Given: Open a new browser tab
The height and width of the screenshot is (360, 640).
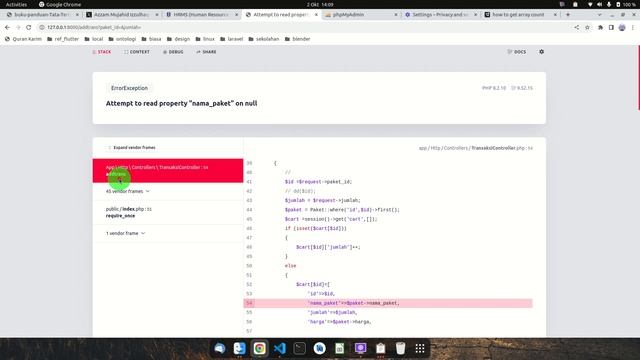Looking at the screenshot, I should coord(568,15).
